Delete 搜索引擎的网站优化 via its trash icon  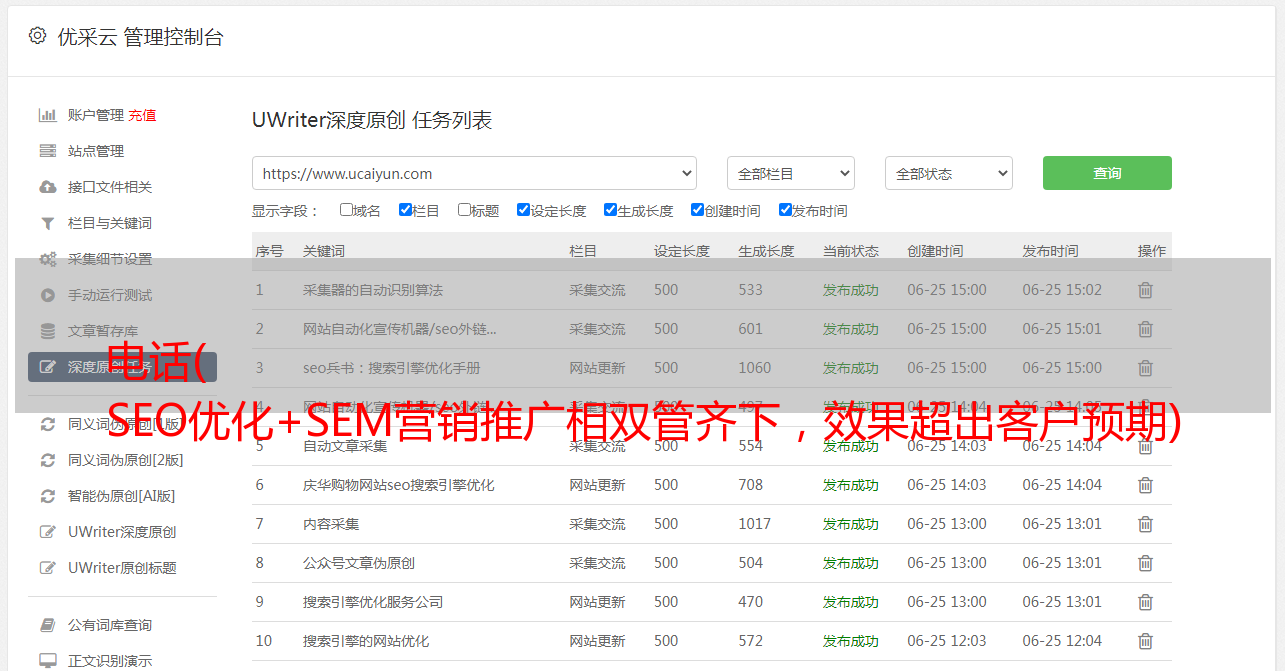(x=1145, y=641)
